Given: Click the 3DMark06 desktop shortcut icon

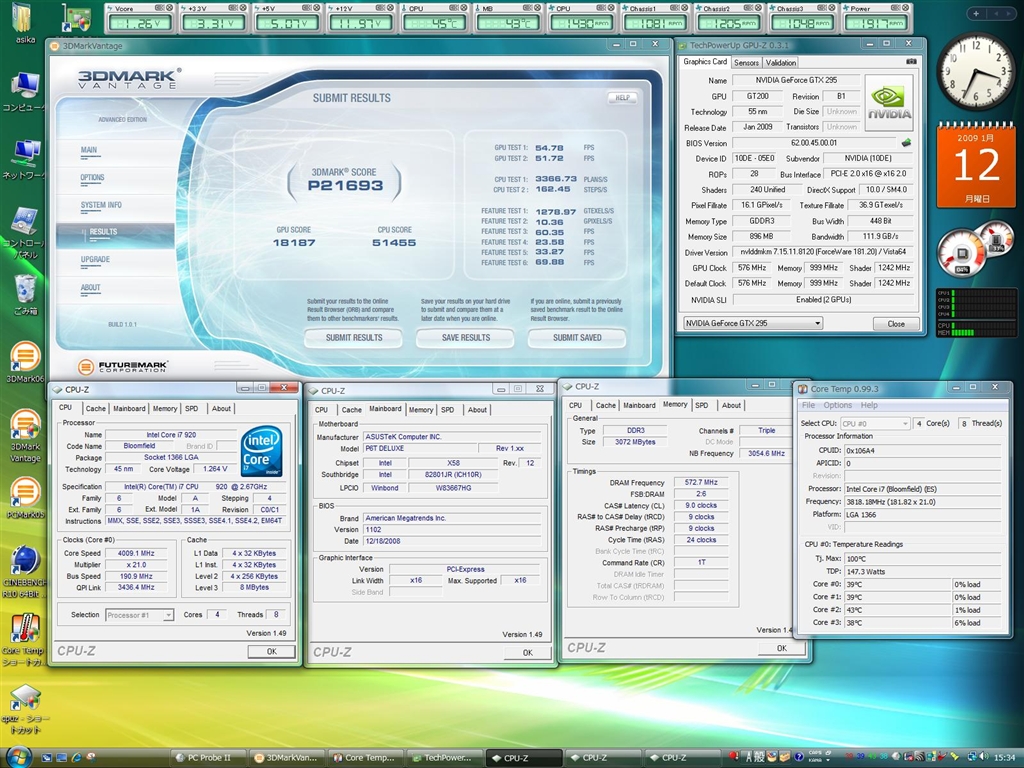Looking at the screenshot, I should 24,357.
